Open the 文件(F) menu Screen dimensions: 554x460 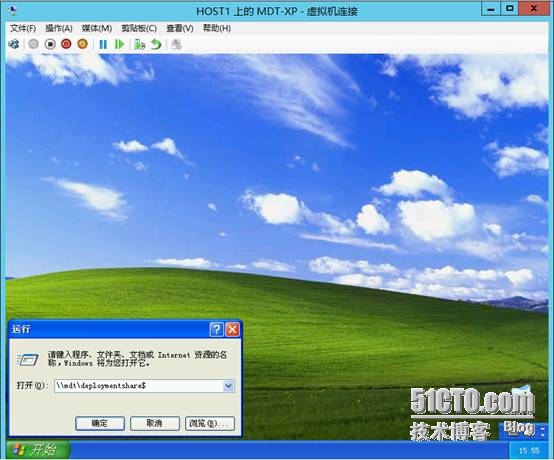23,28
